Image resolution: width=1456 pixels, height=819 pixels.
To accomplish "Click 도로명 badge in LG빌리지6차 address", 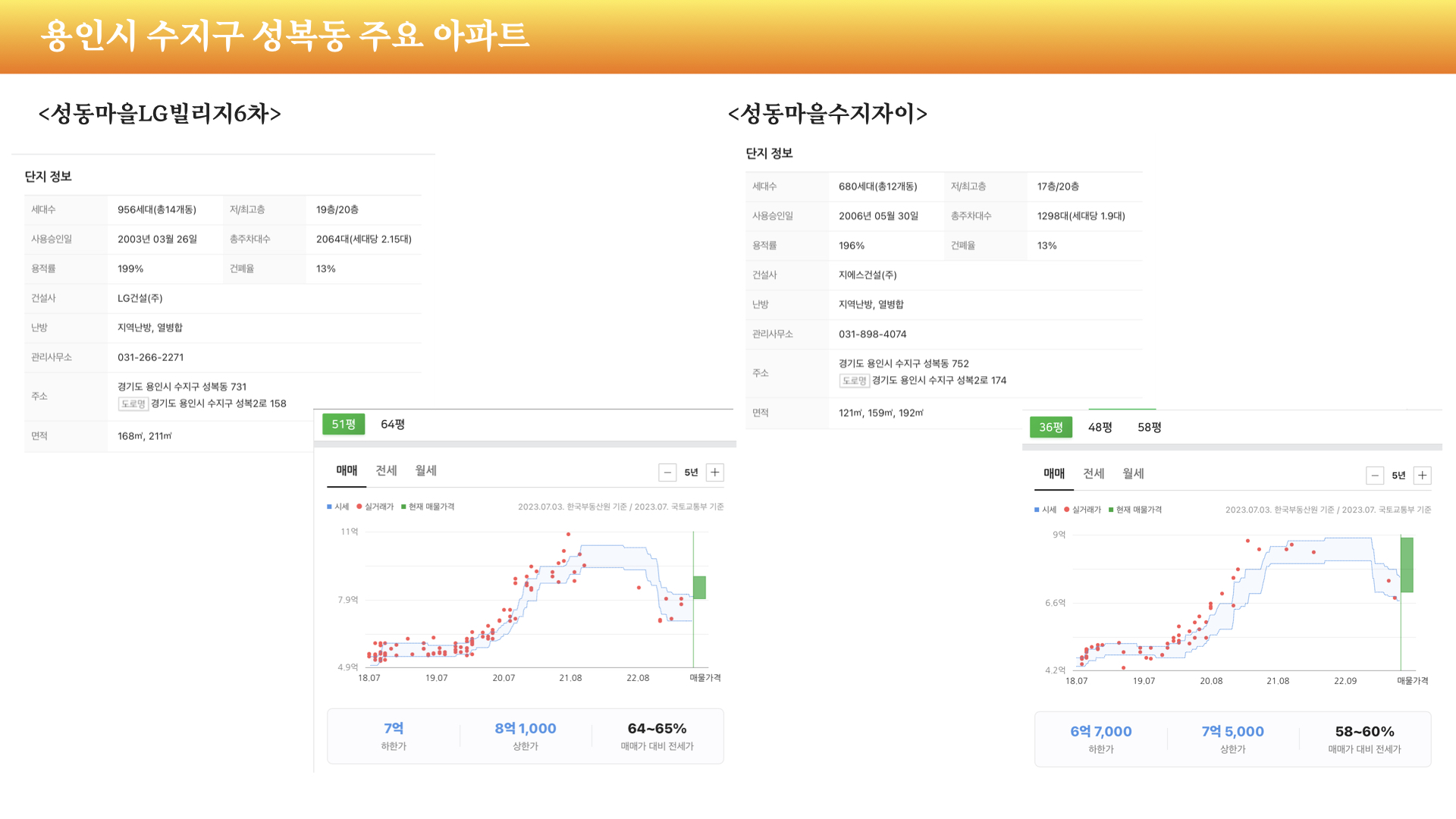I will [133, 403].
